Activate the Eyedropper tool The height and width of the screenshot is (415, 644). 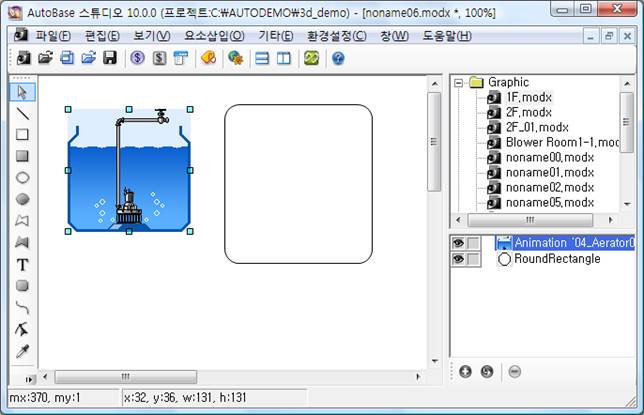23,351
